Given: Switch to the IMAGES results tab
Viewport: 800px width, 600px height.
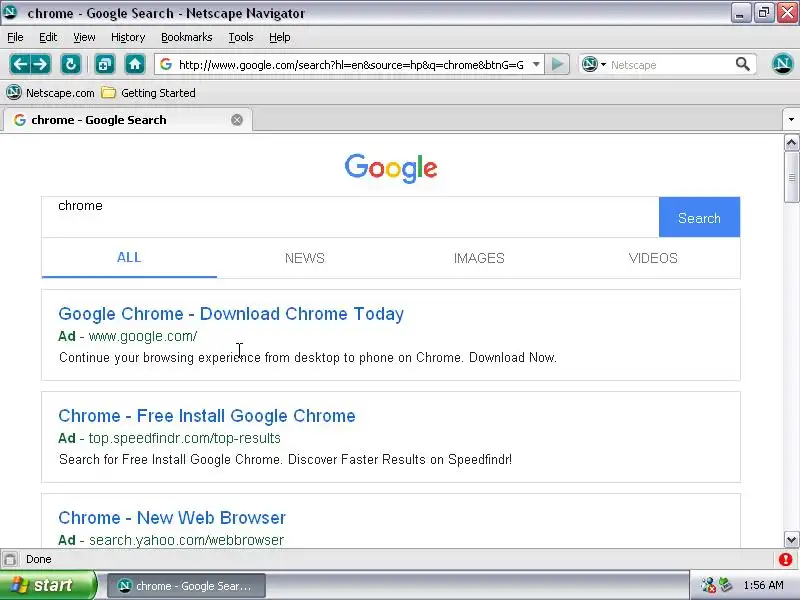Looking at the screenshot, I should (x=479, y=258).
